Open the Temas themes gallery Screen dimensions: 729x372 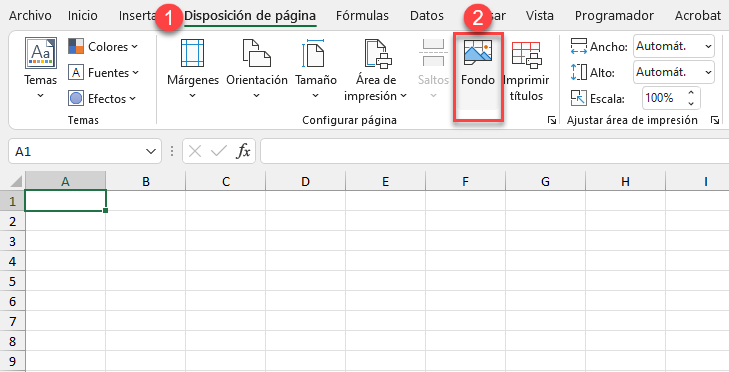tap(40, 68)
